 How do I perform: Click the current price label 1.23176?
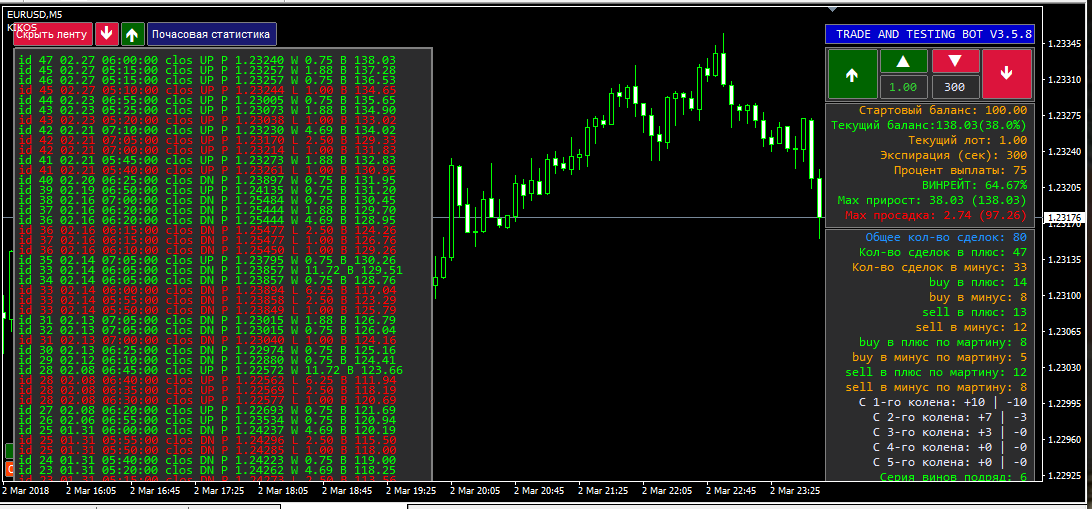[x=1065, y=217]
